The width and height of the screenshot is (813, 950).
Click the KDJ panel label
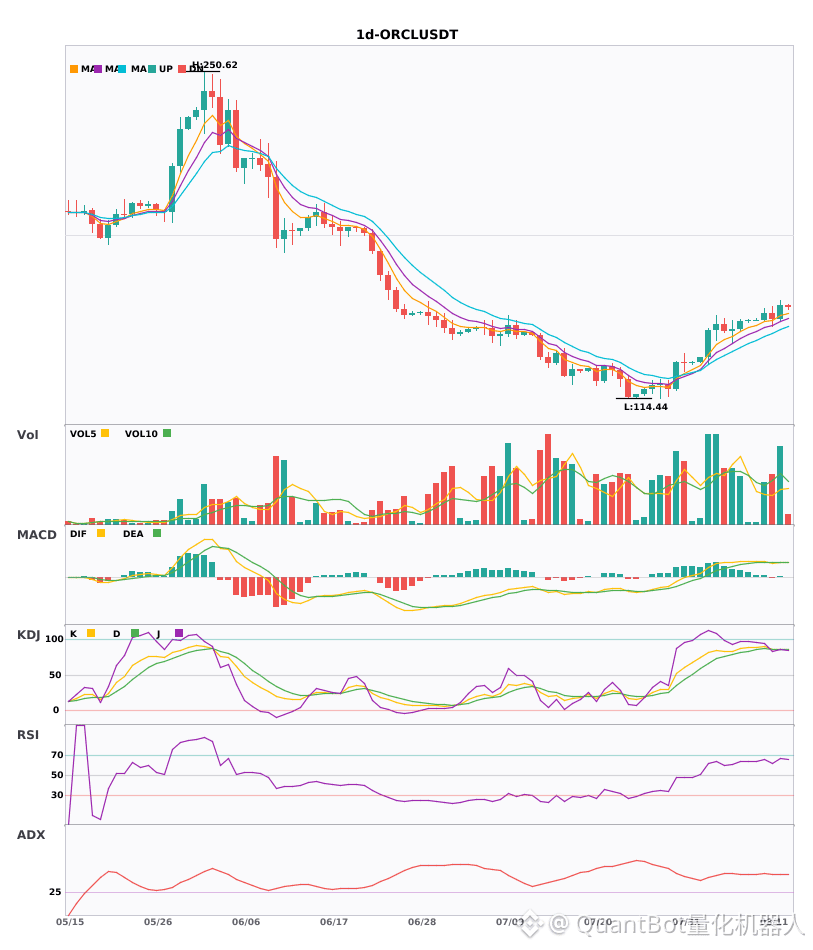pos(28,635)
